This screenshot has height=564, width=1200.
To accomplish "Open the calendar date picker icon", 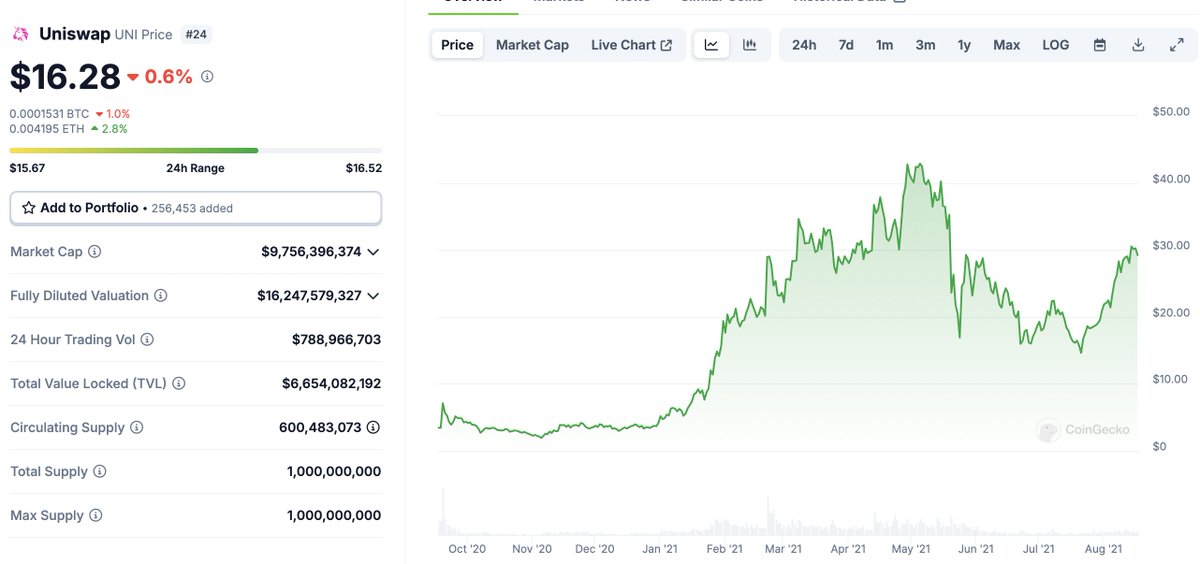I will pos(1100,45).
